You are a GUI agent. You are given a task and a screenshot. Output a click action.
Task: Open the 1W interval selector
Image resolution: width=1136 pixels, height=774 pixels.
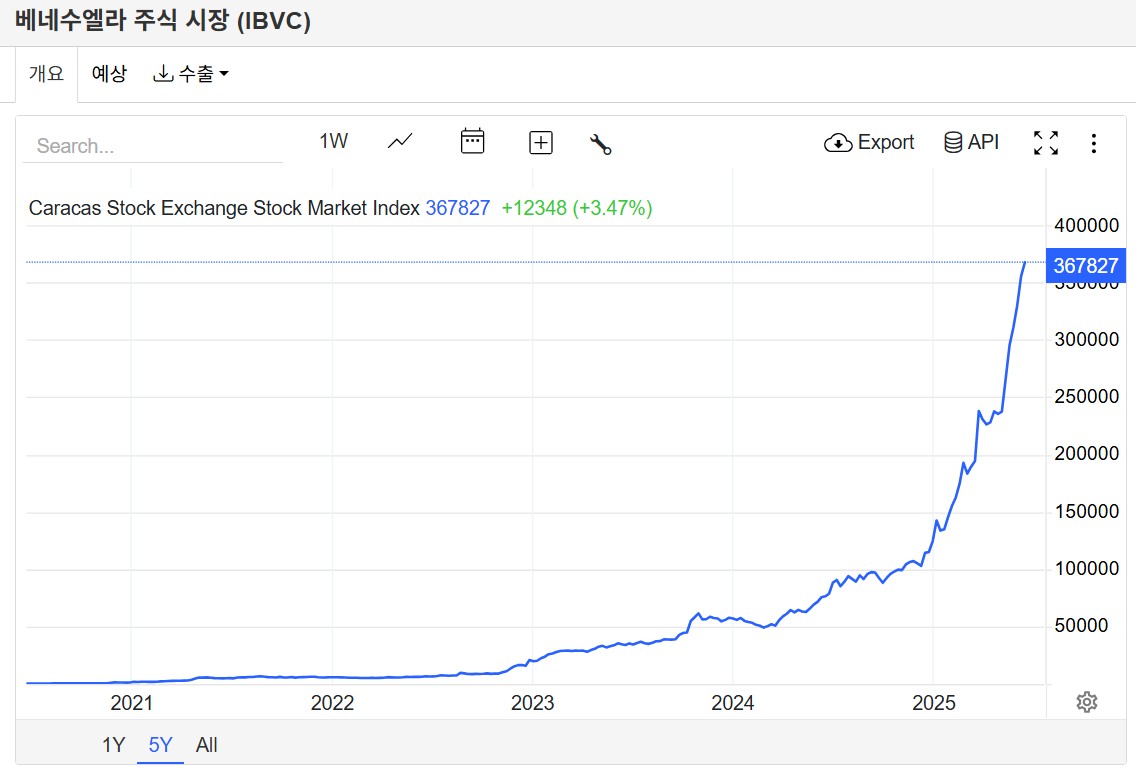333,141
